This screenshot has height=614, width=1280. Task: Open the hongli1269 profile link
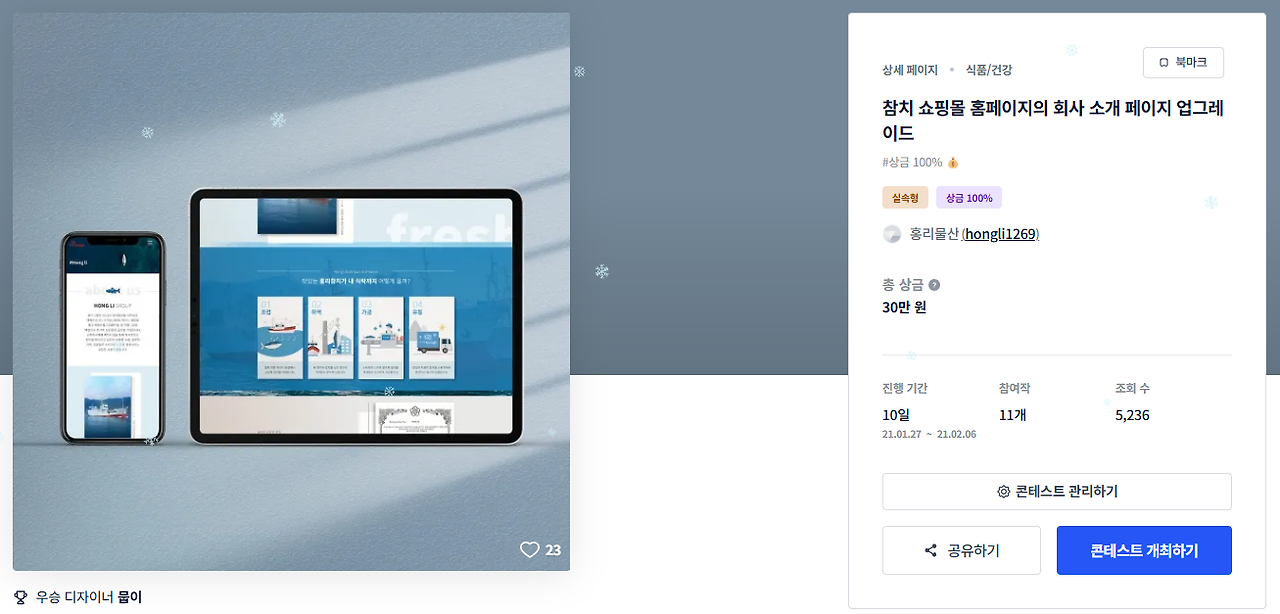click(x=1000, y=234)
